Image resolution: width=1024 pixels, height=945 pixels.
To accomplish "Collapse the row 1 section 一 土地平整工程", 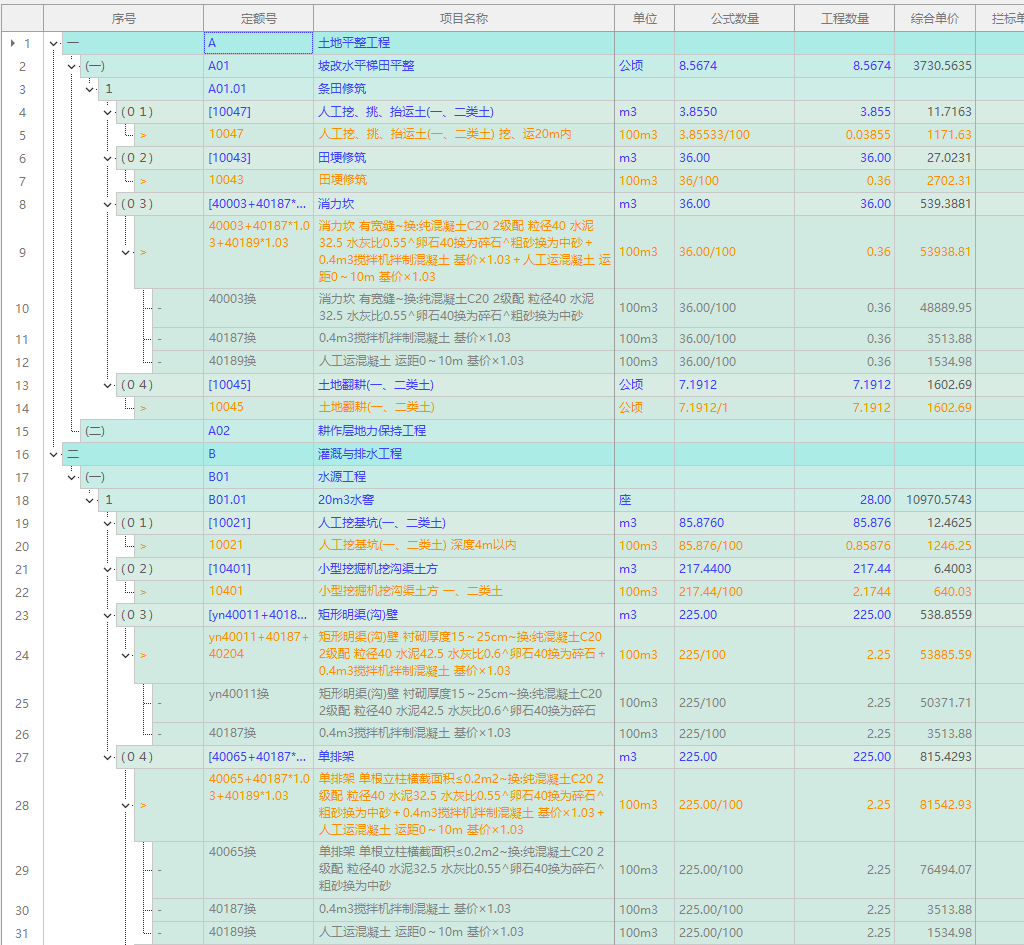I will coord(54,44).
